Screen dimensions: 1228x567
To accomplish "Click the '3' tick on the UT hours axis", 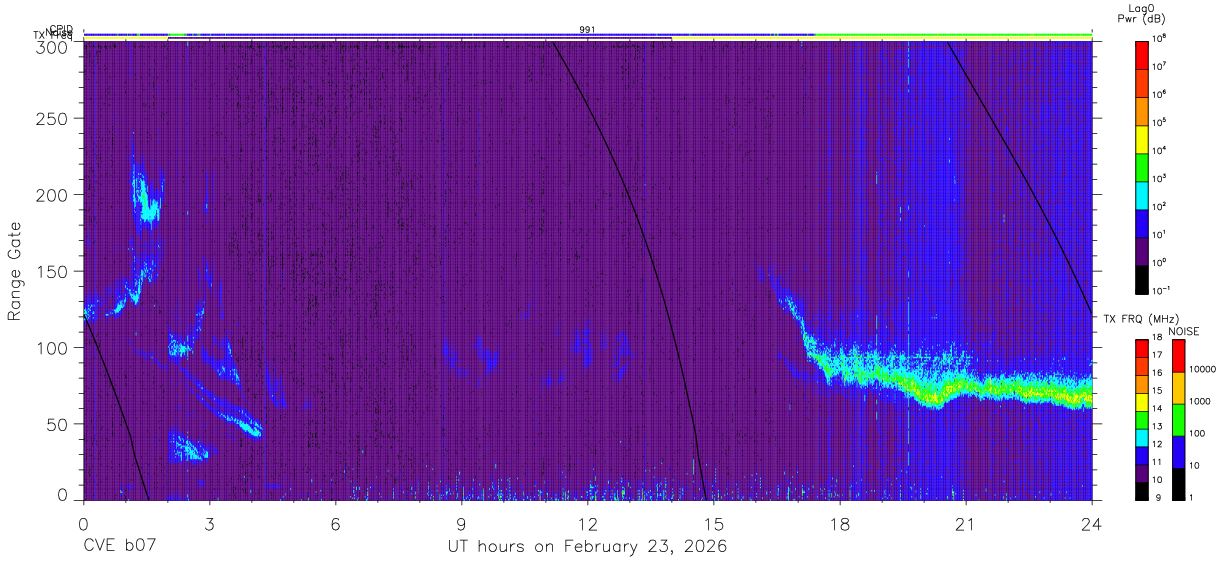I will (209, 523).
